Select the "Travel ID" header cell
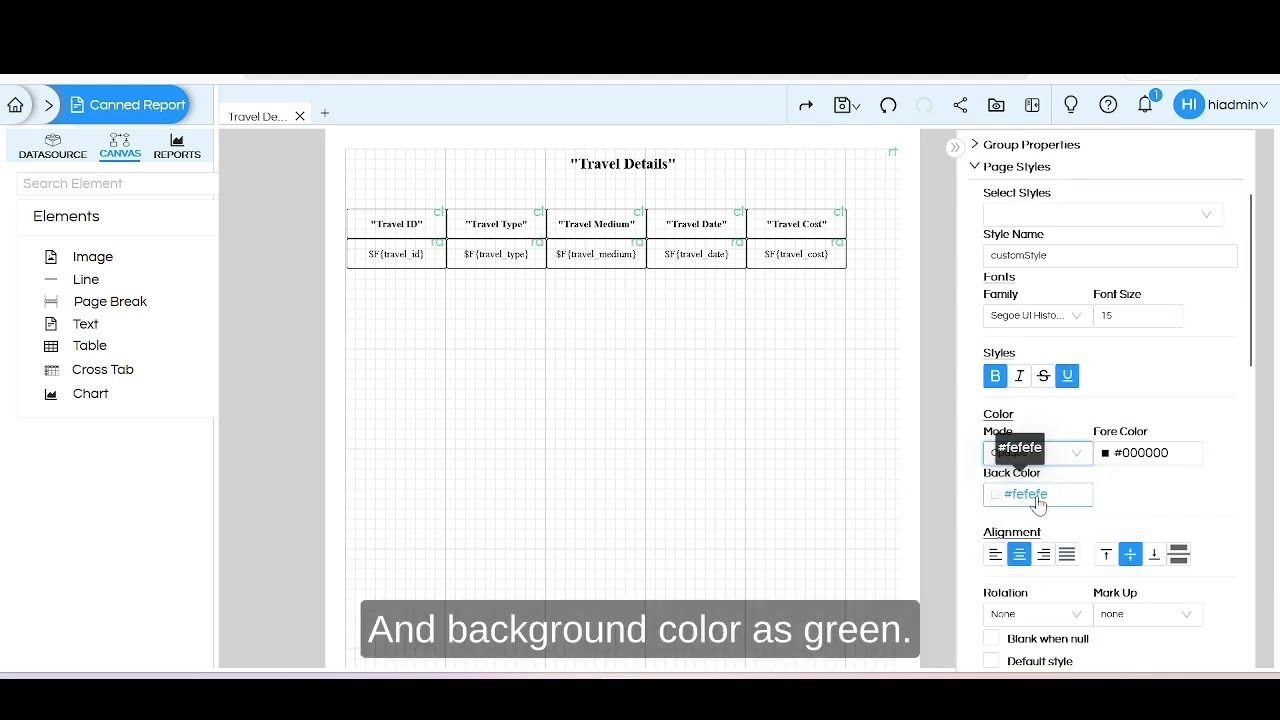This screenshot has height=720, width=1280. [x=396, y=224]
